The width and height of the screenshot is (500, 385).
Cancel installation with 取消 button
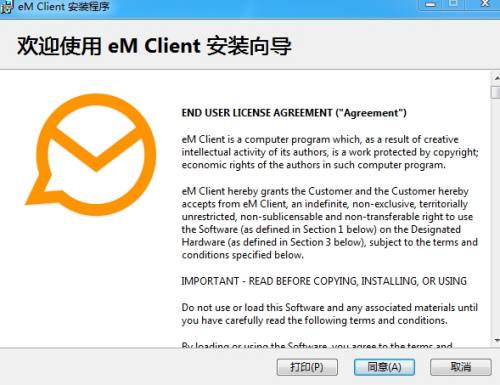point(461,367)
